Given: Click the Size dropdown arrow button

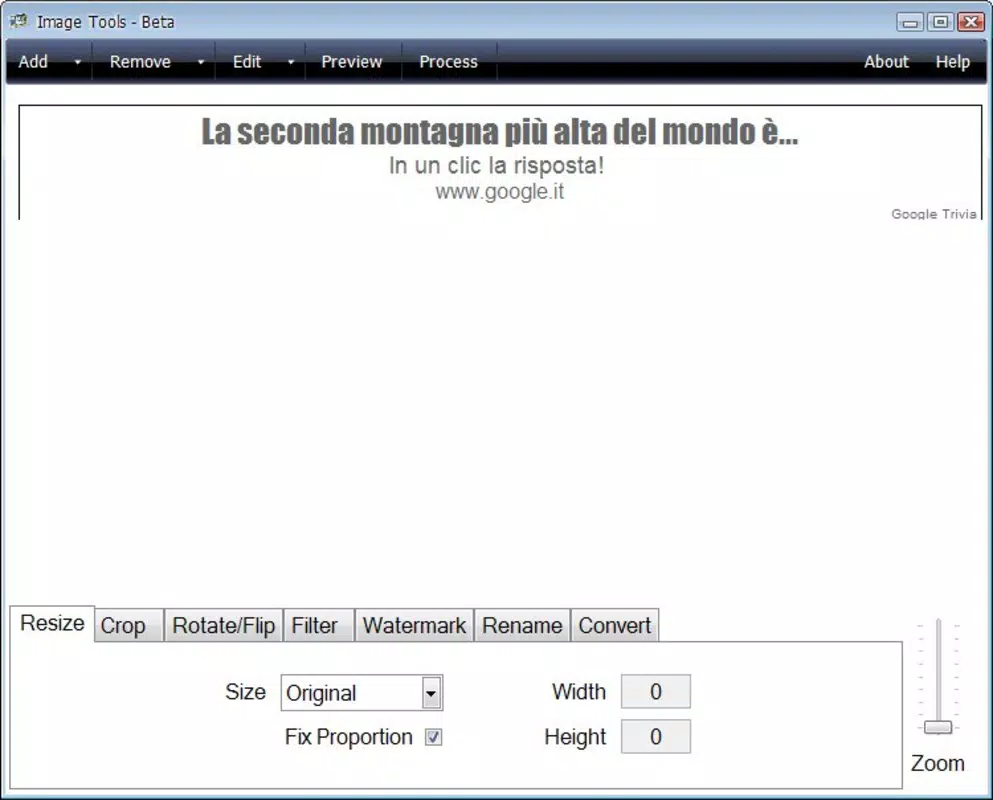Looking at the screenshot, I should tap(431, 693).
